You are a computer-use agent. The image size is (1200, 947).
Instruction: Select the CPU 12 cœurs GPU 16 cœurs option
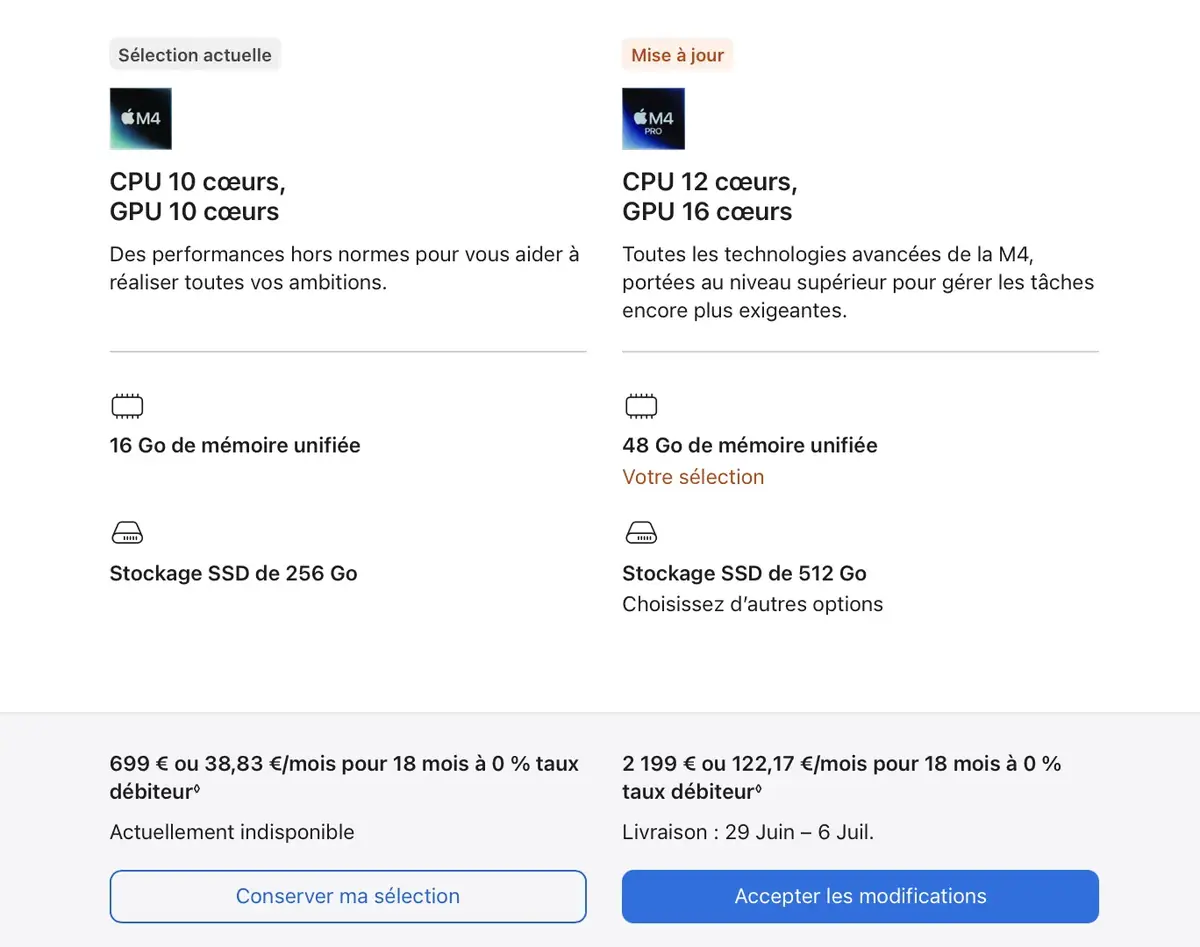709,196
